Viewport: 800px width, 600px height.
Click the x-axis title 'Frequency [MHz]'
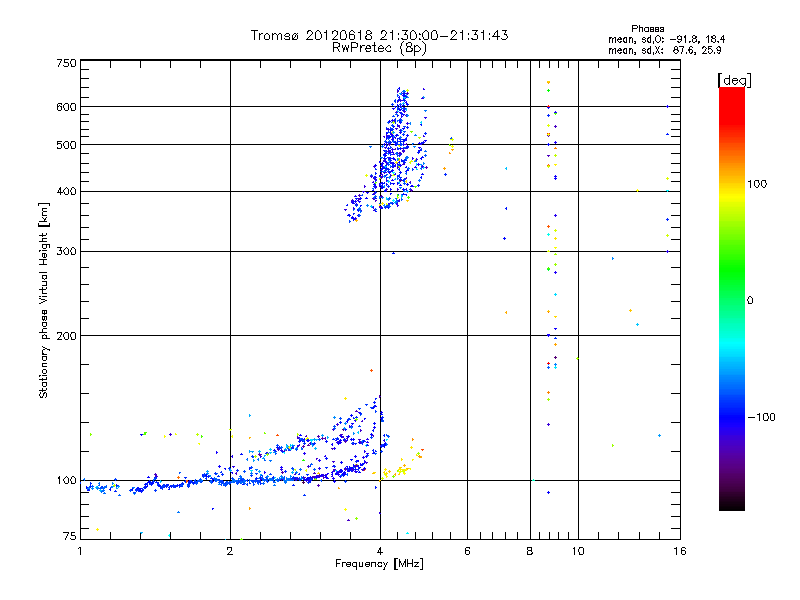pyautogui.click(x=379, y=564)
